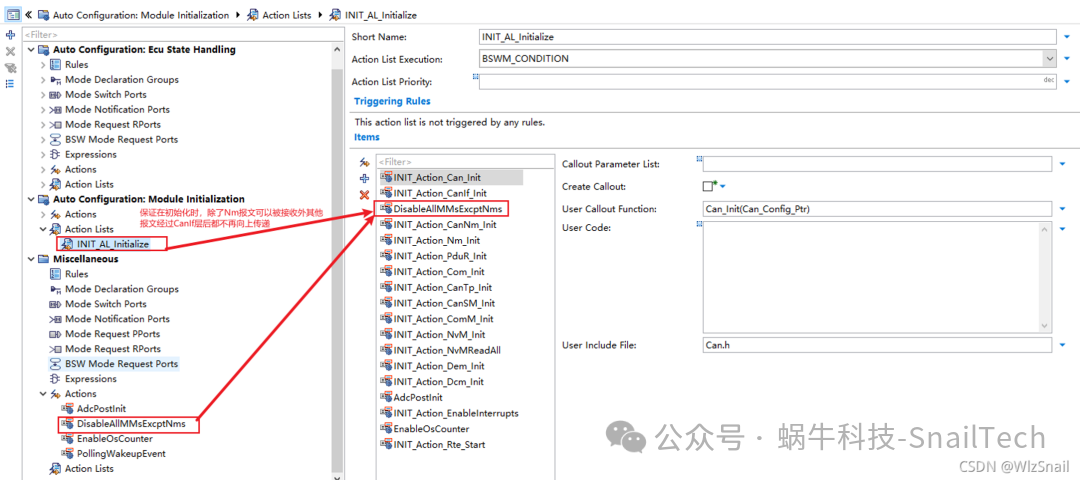Open User Include File dropdown arrow
The image size is (1080, 480).
coord(1063,346)
